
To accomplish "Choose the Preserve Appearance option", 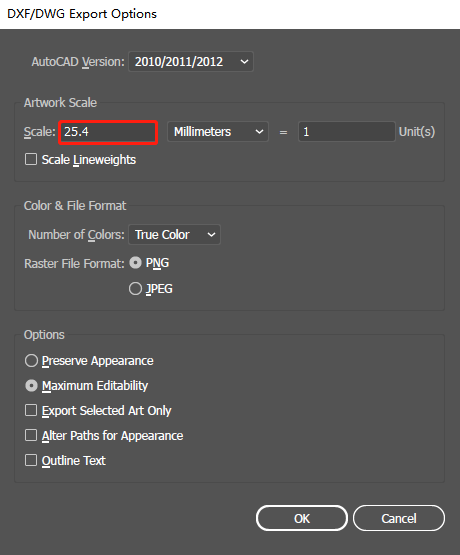I will coord(31,361).
